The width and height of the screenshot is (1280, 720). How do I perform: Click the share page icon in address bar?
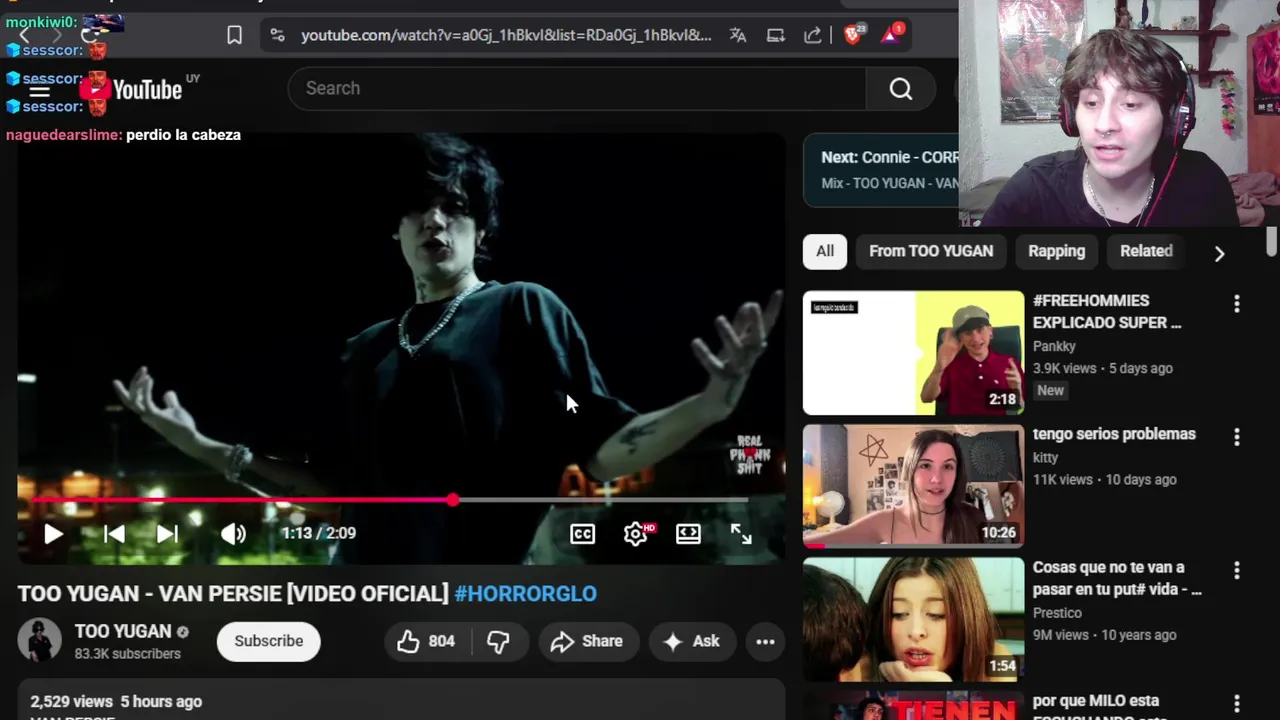point(813,35)
